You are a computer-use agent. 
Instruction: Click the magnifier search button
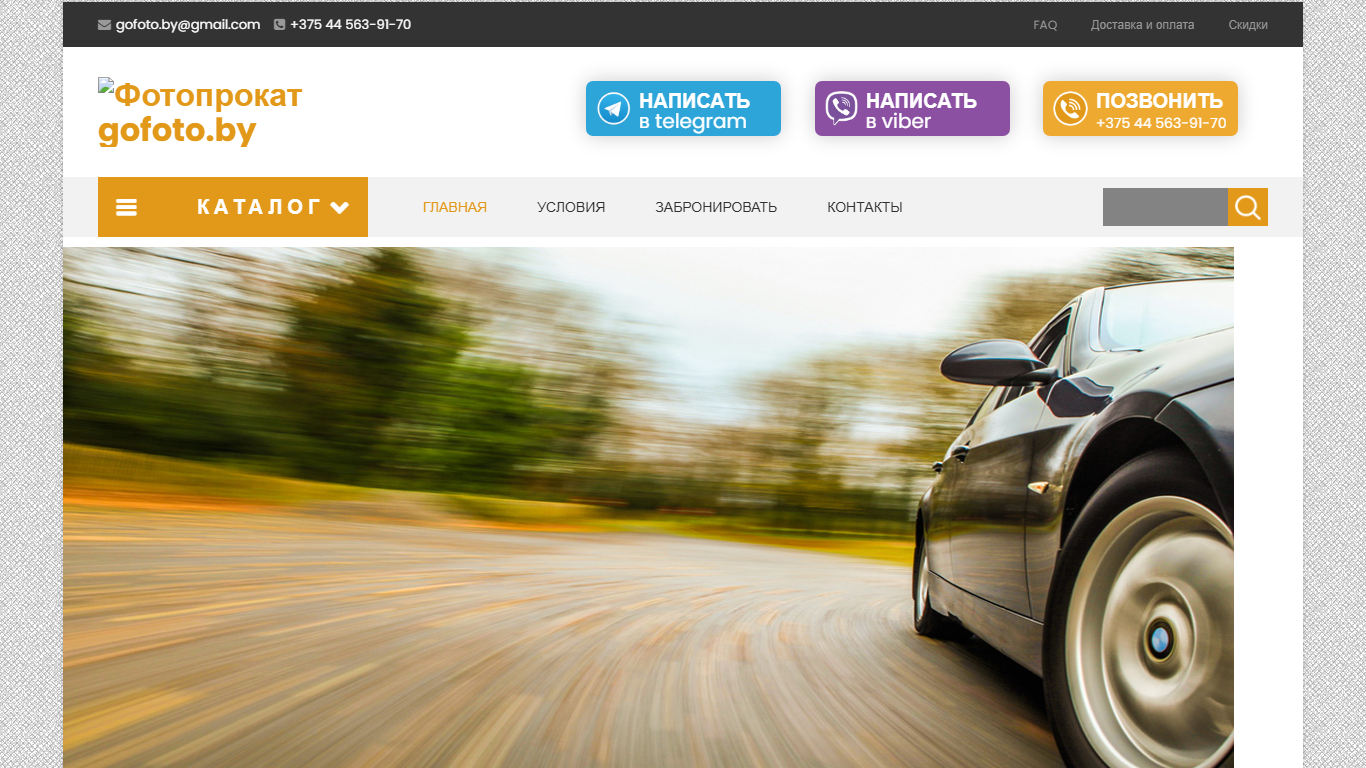[x=1248, y=207]
